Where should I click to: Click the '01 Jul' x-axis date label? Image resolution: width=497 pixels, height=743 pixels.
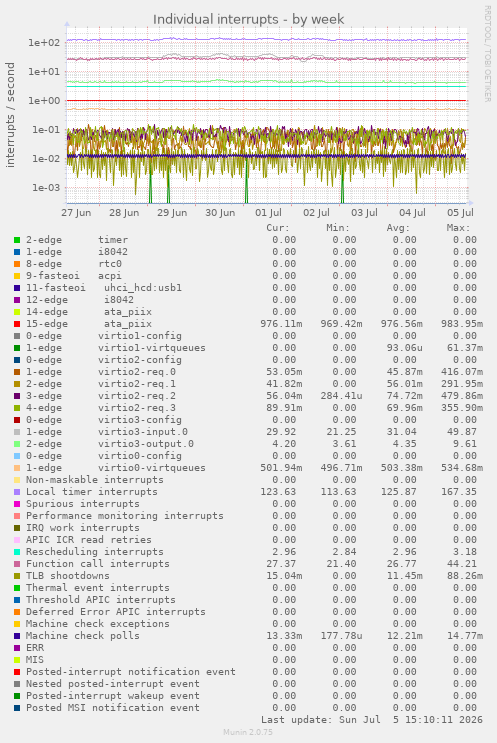point(268,213)
